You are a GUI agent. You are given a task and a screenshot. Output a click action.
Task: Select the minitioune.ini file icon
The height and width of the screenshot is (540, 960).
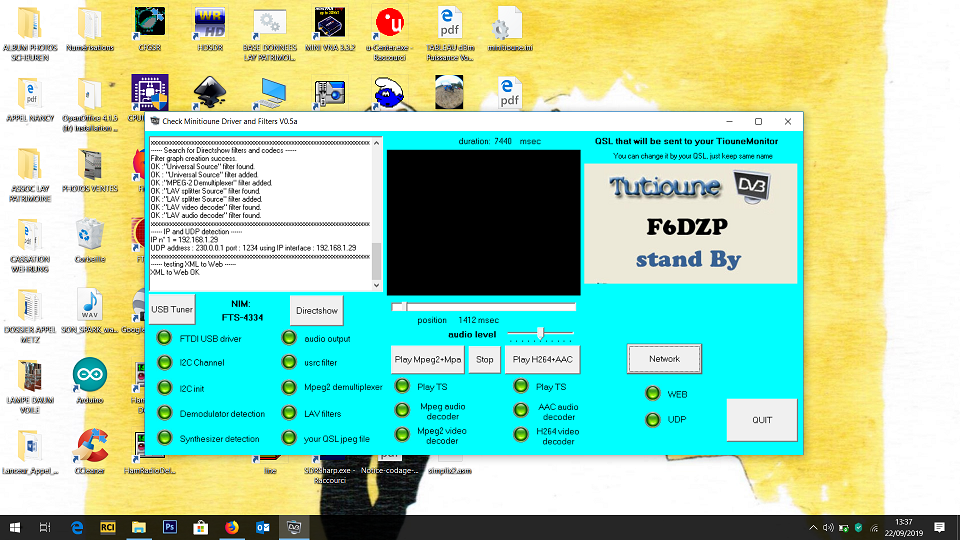click(508, 24)
